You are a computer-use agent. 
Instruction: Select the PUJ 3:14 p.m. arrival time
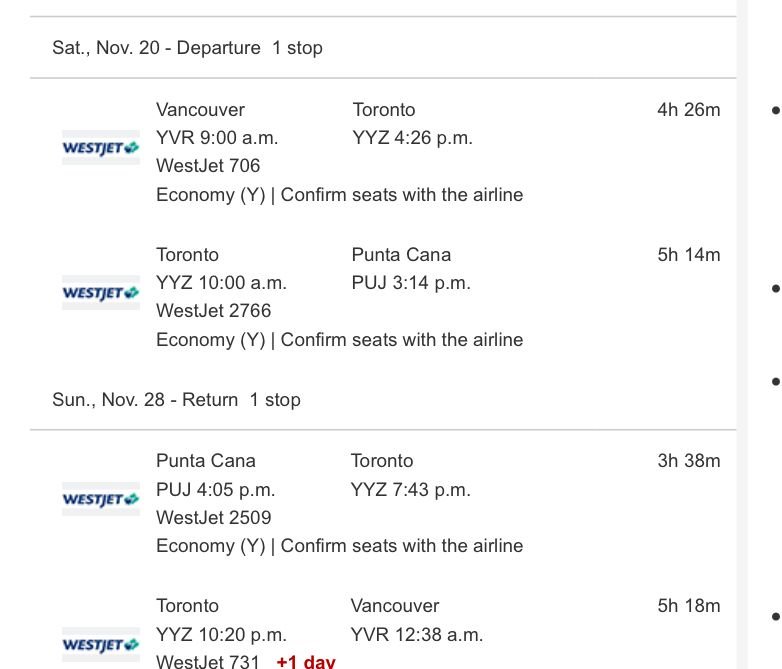[x=411, y=283]
